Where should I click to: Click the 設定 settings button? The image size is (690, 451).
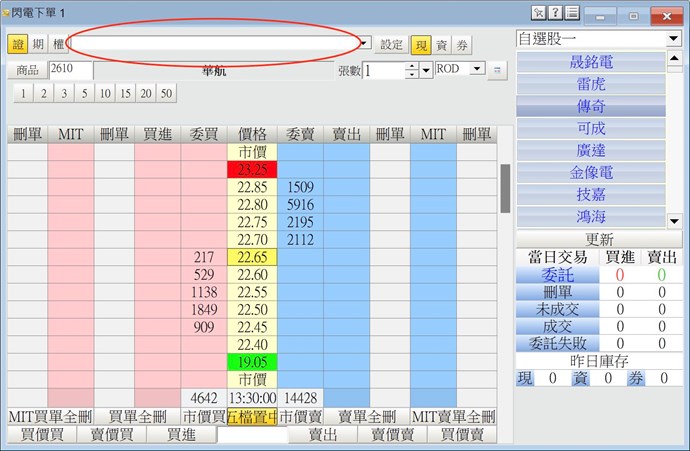pos(391,44)
